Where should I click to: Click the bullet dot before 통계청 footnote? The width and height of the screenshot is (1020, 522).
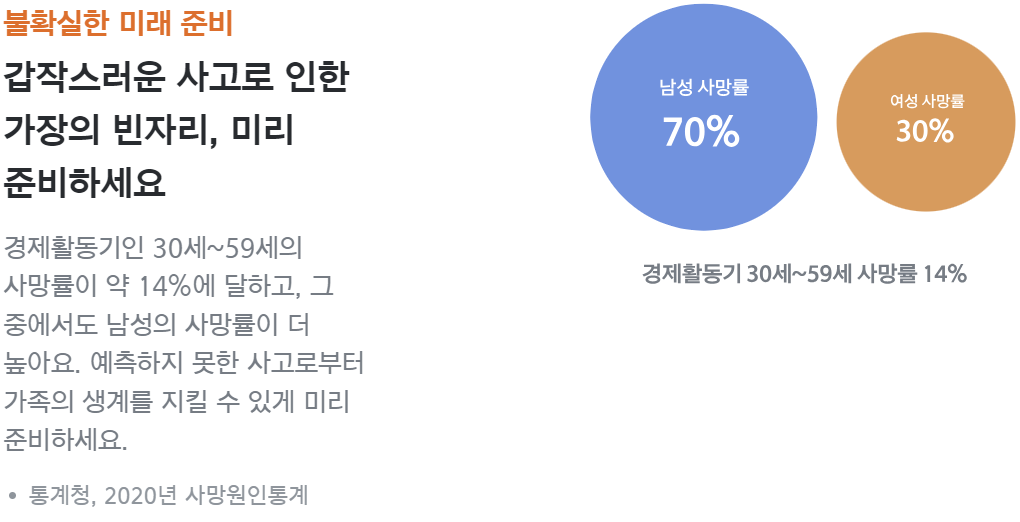coord(11,496)
